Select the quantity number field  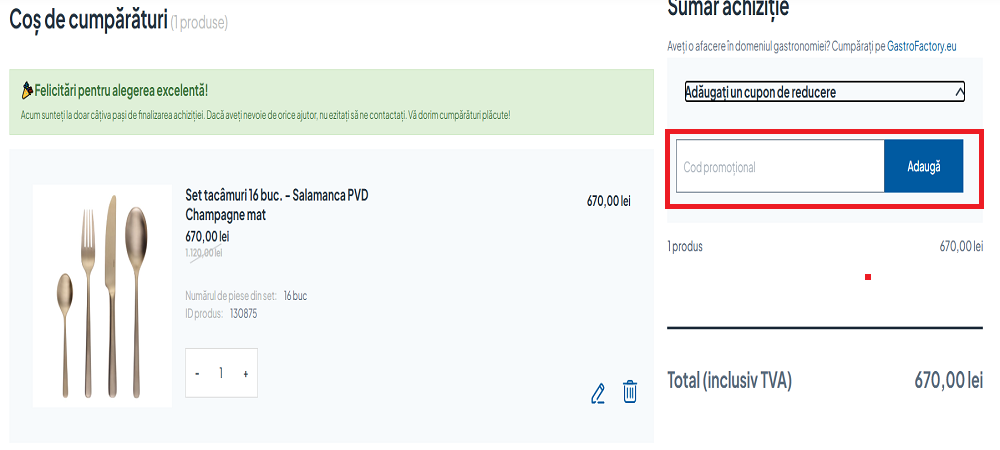pos(221,374)
